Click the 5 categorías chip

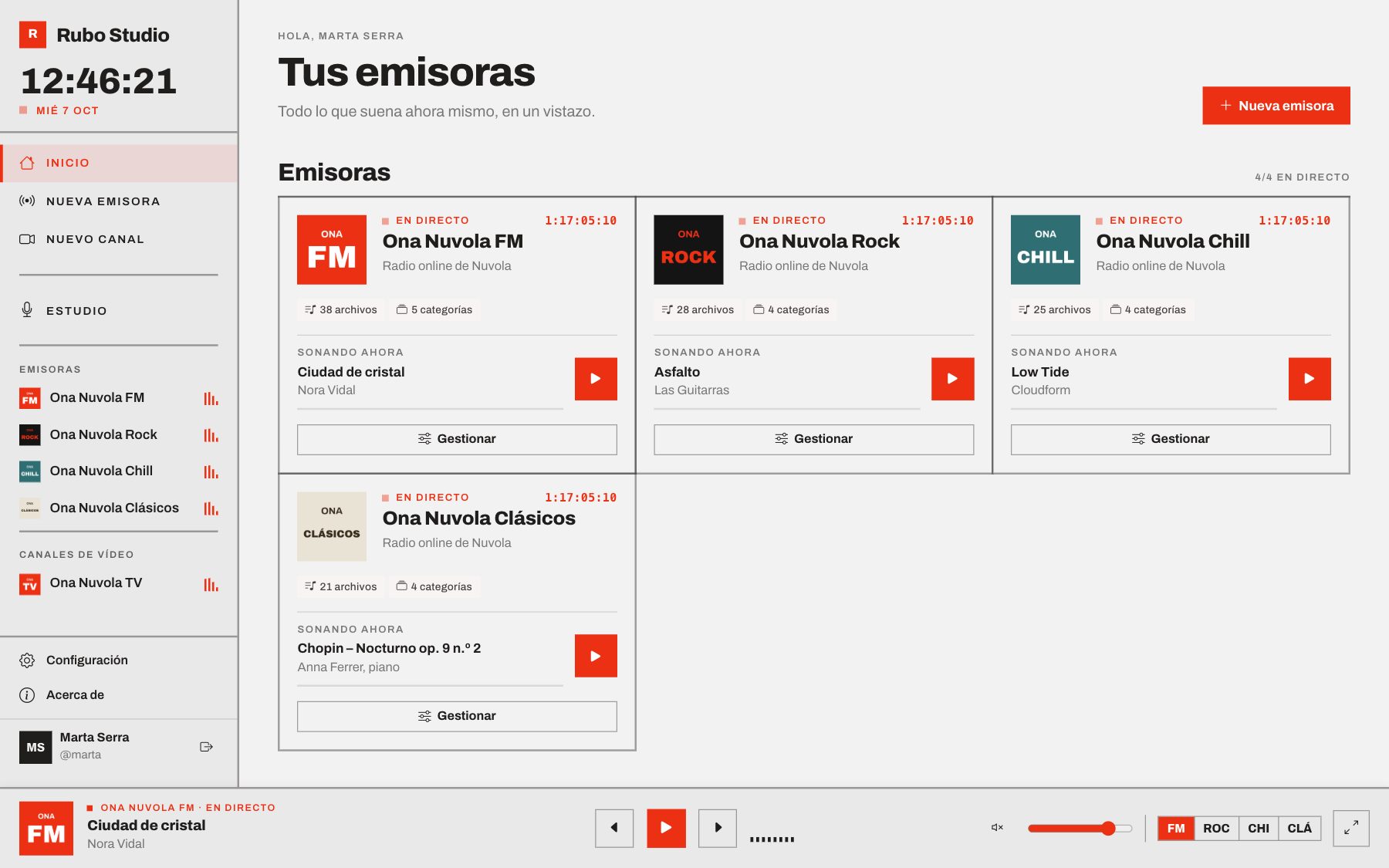point(434,309)
